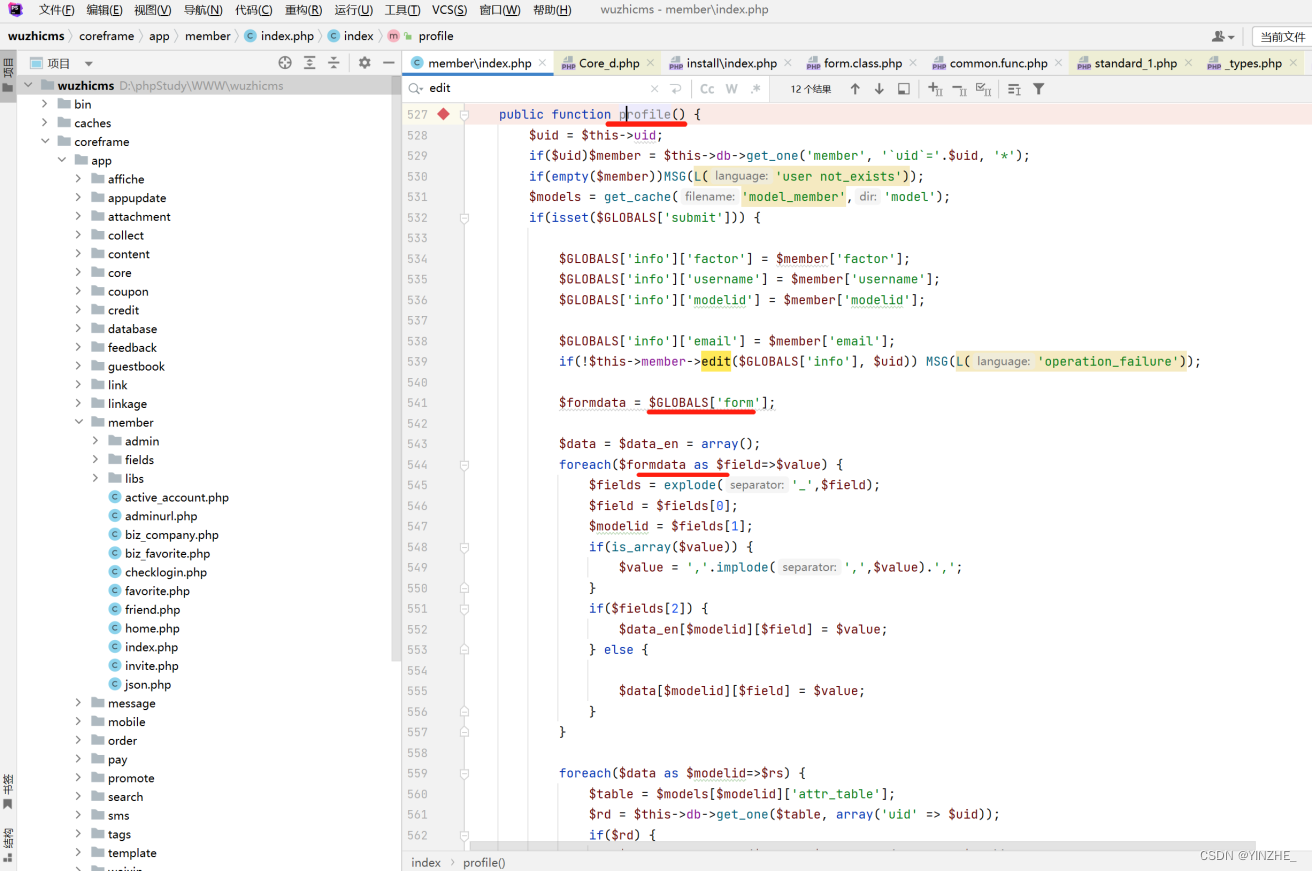This screenshot has height=871, width=1312.
Task: Expand the template folder
Action: [79, 853]
